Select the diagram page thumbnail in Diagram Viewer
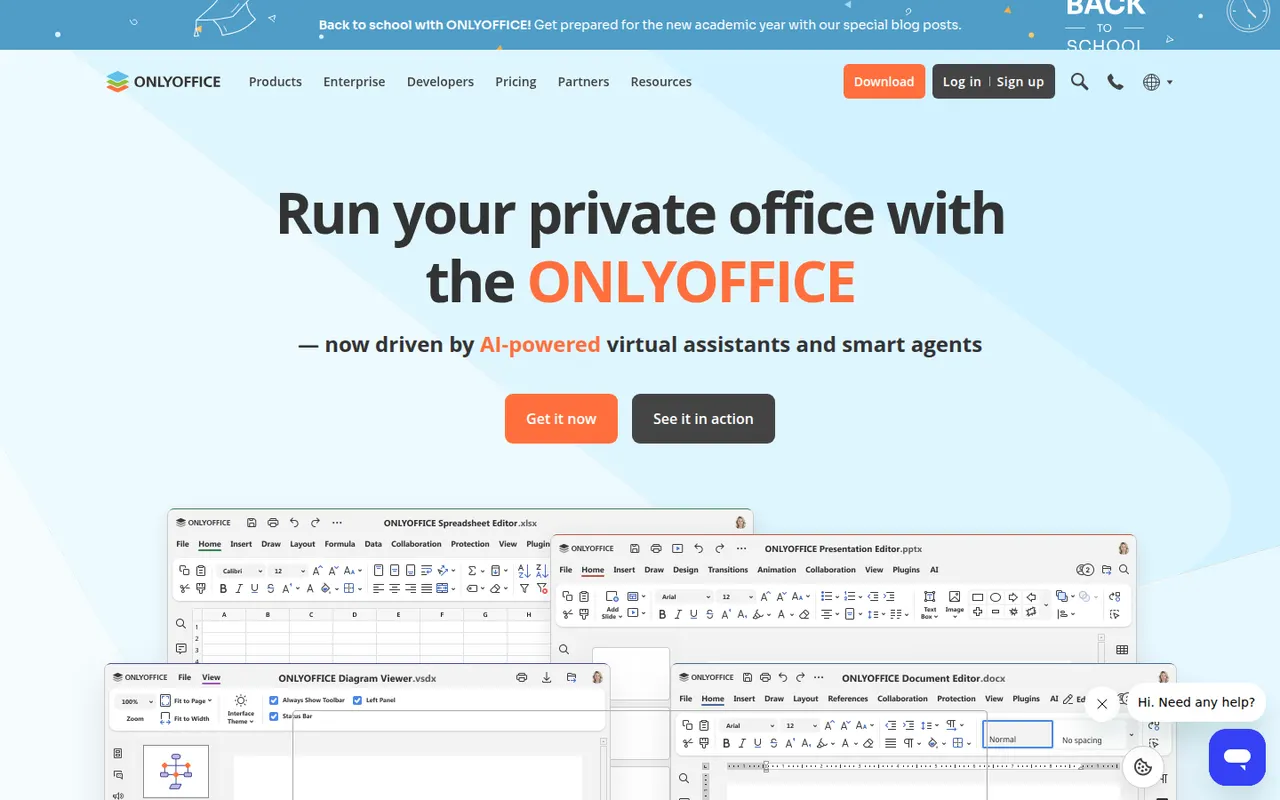Image resolution: width=1280 pixels, height=800 pixels. pyautogui.click(x=176, y=771)
